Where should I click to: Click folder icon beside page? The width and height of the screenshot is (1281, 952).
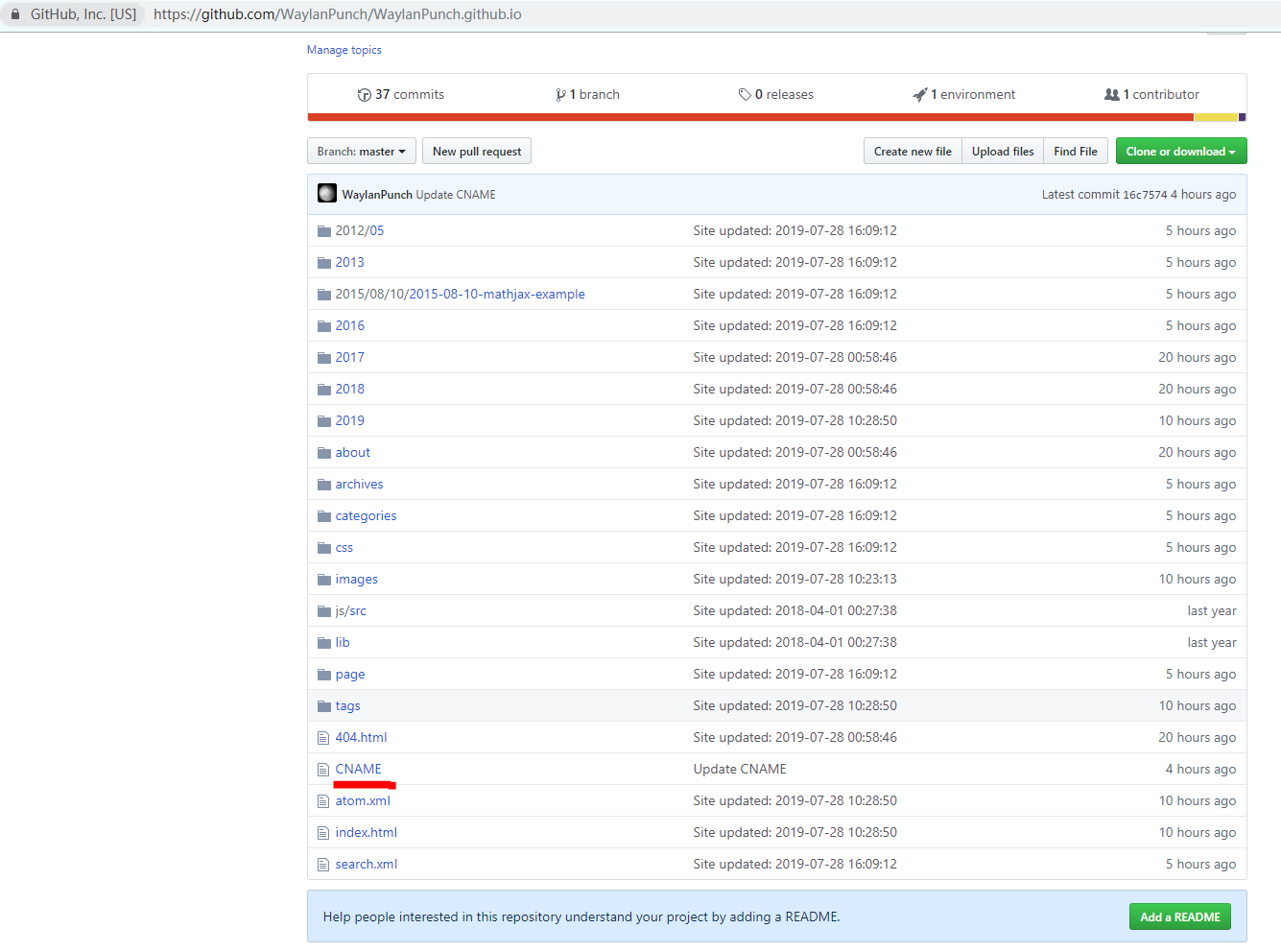click(x=324, y=675)
